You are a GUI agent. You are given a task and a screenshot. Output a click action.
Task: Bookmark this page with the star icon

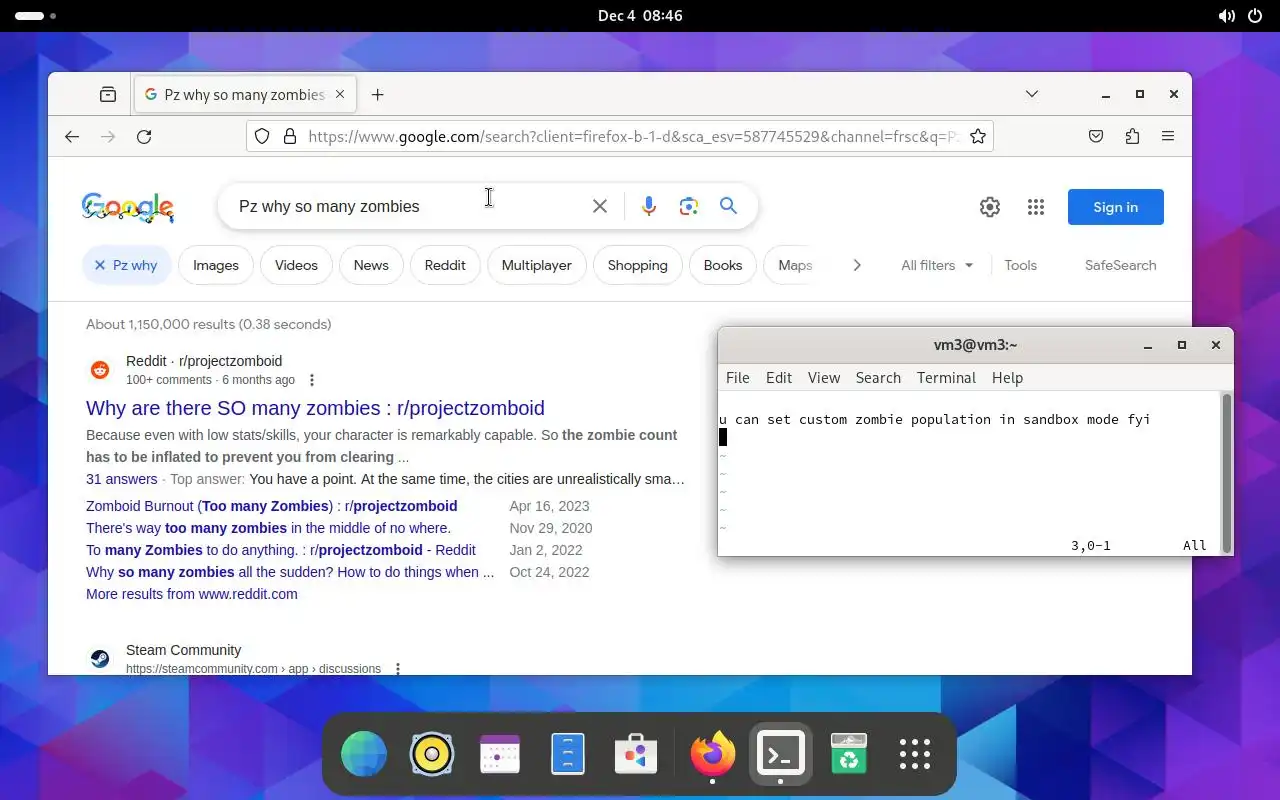click(x=978, y=137)
